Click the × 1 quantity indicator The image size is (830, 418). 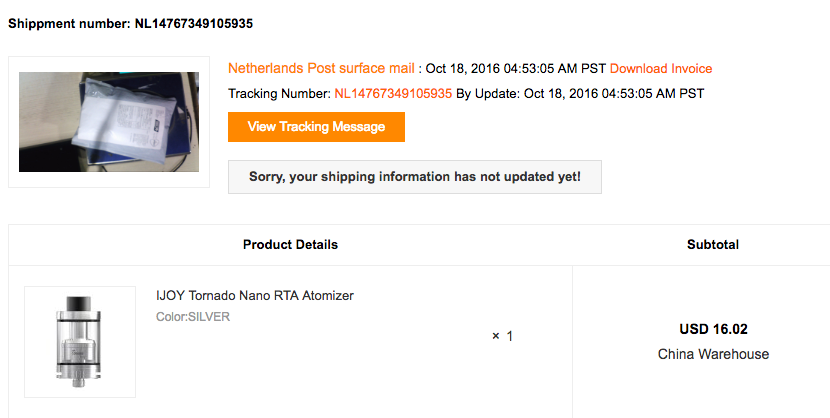pos(502,336)
